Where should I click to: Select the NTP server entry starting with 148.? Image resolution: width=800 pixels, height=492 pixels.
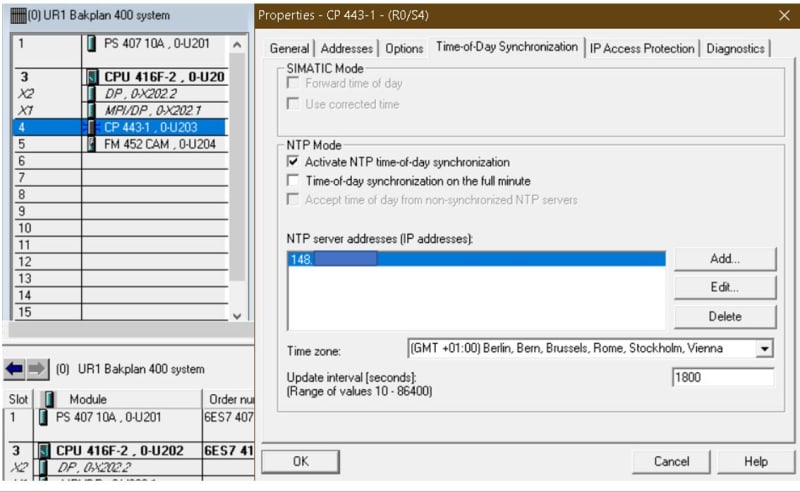click(x=477, y=259)
